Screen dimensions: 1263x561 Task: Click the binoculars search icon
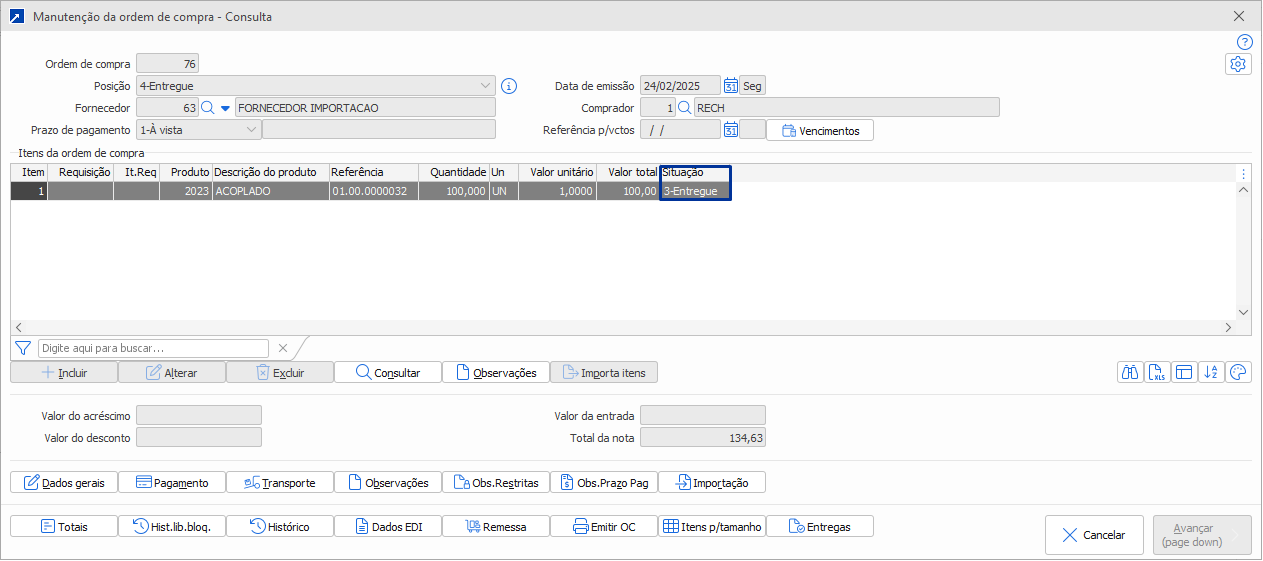(1131, 372)
